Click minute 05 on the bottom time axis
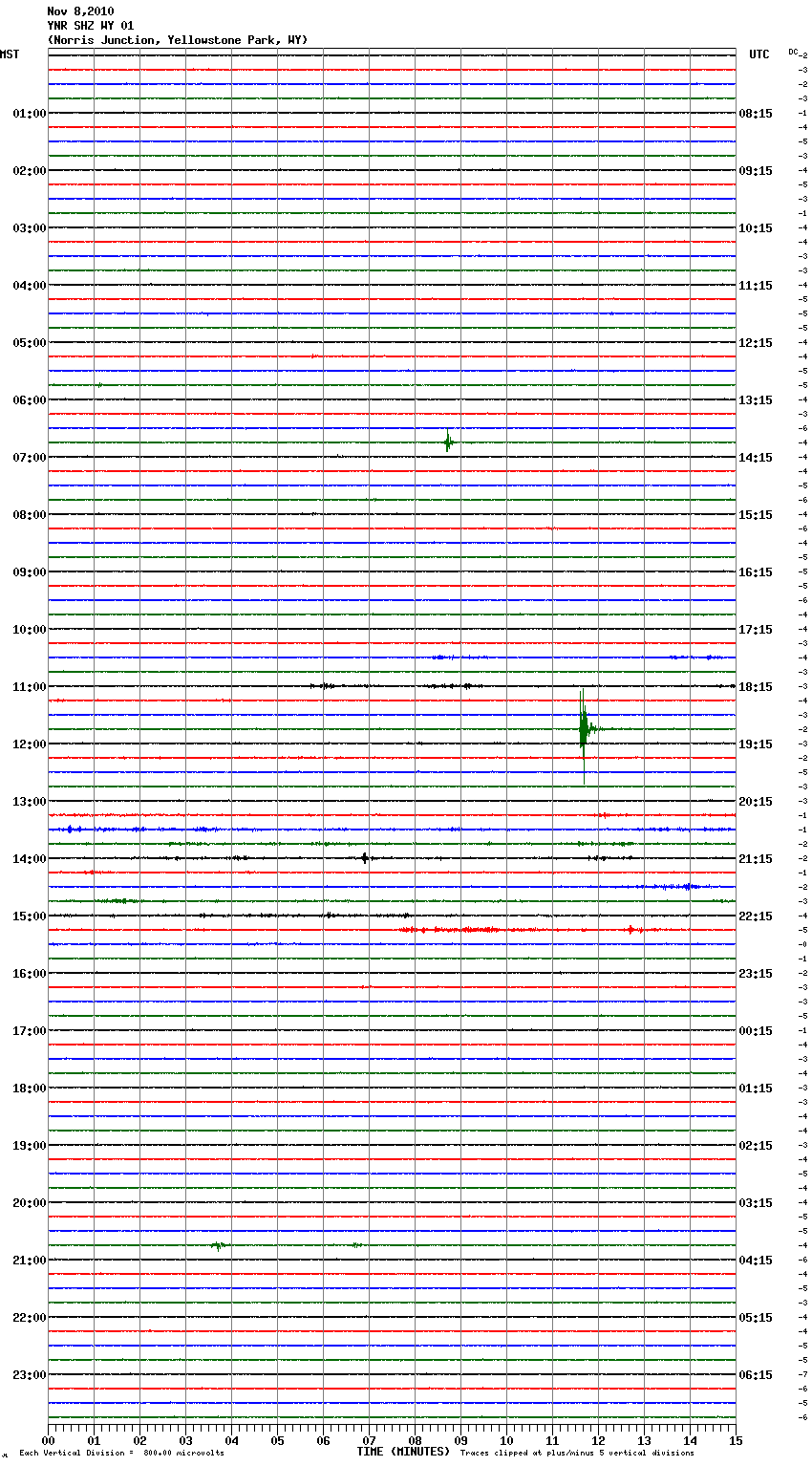The height and width of the screenshot is (1466, 812). coord(277,1440)
